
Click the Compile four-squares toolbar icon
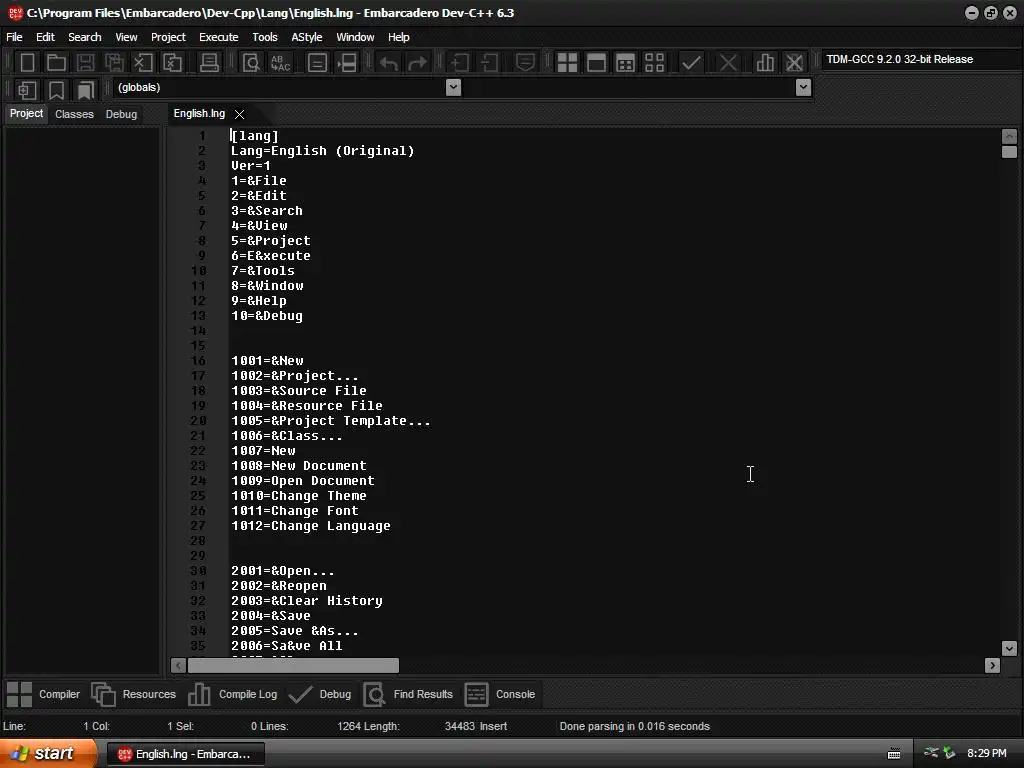click(x=567, y=63)
